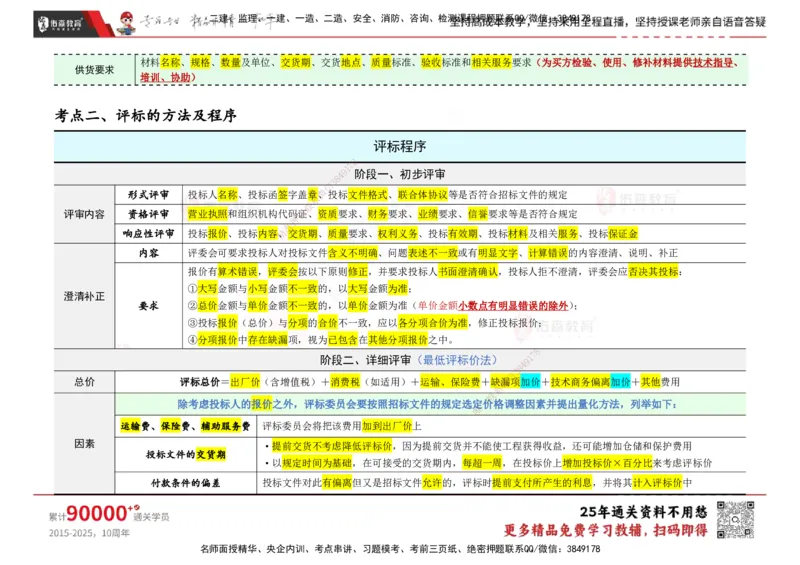Screen dimensions: 800x565
Task: Click the QR code at bottom right
Action: point(735,520)
